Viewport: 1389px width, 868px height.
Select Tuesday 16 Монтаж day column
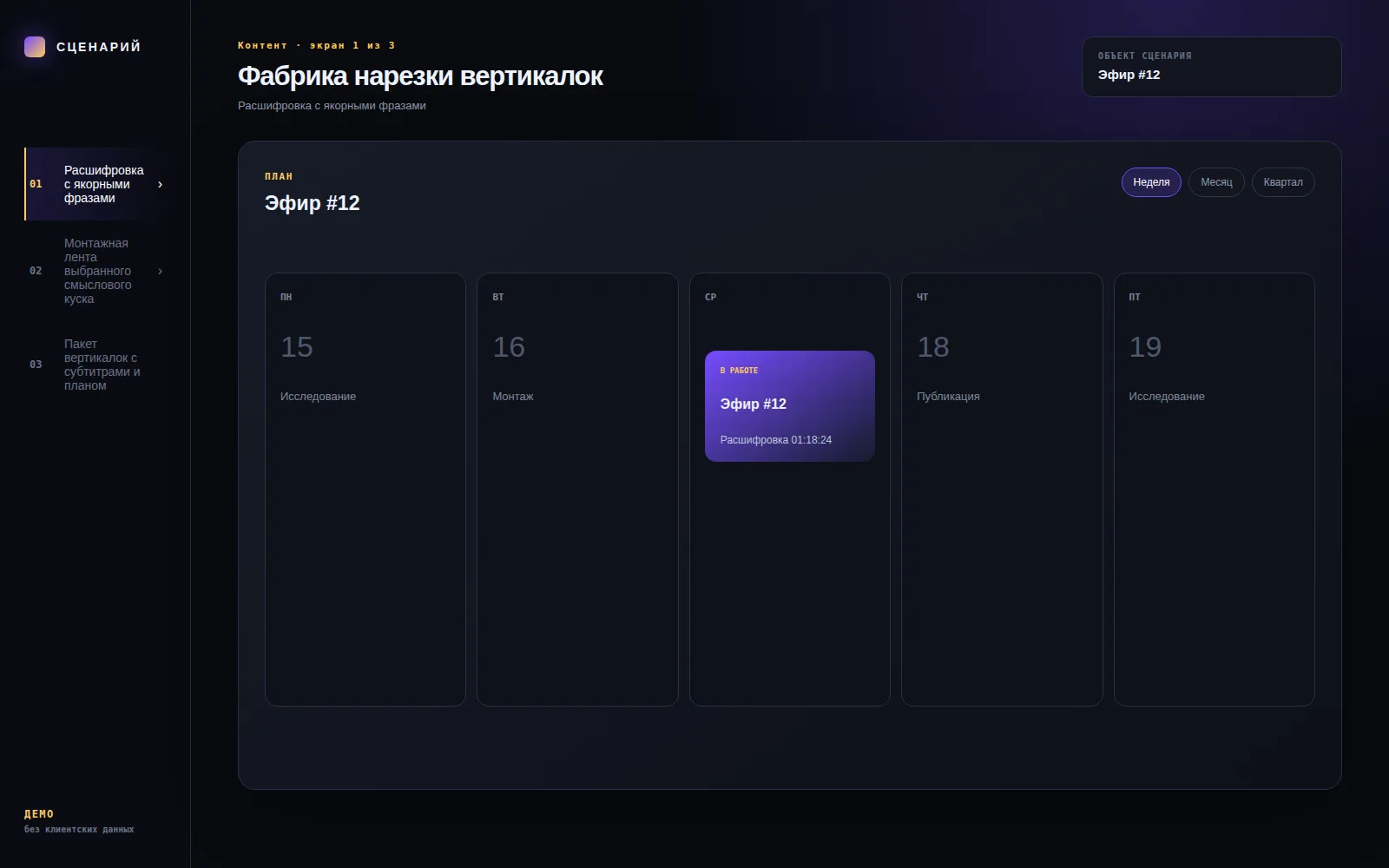point(577,490)
